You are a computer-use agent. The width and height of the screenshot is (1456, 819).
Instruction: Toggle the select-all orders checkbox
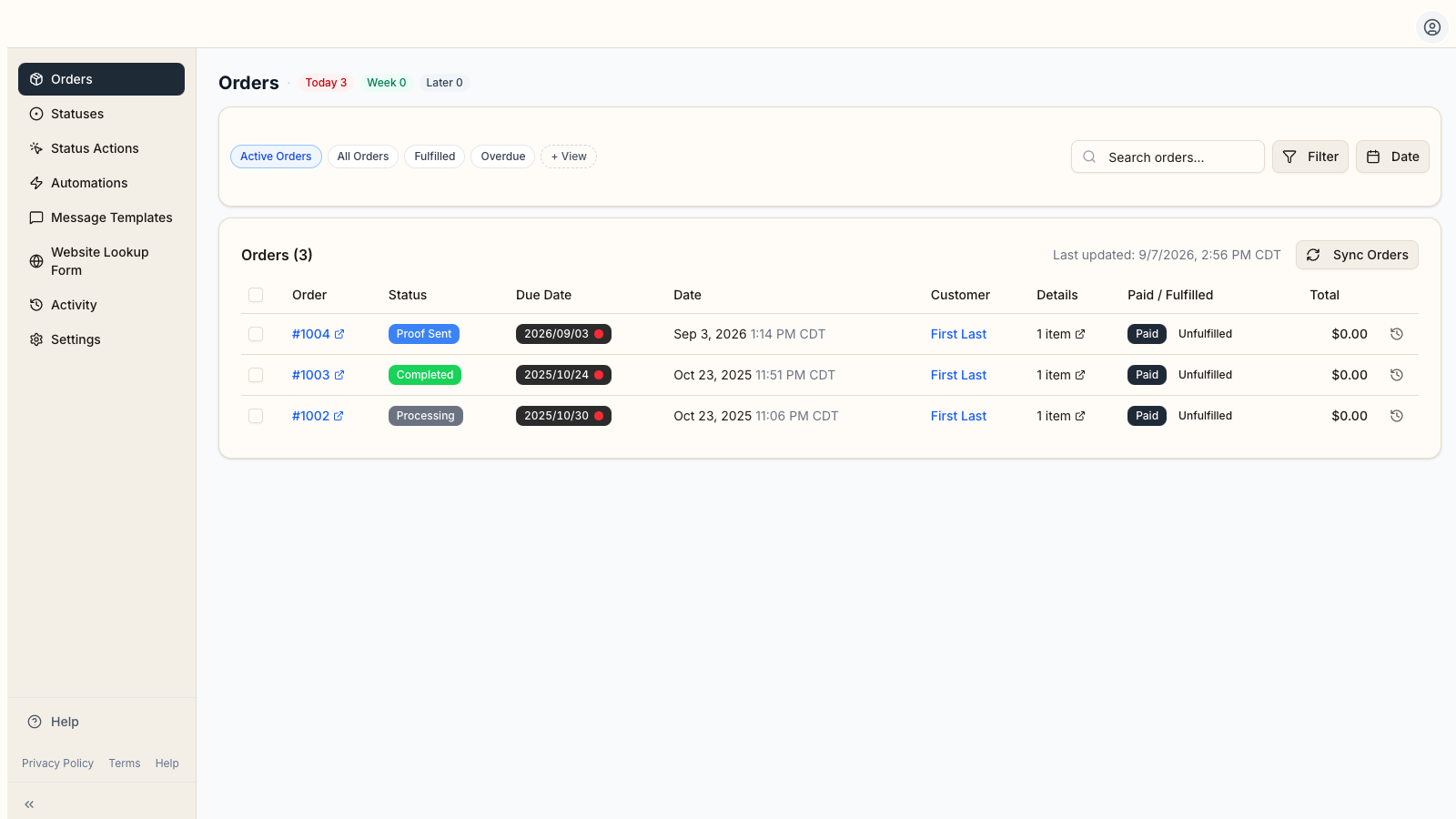pyautogui.click(x=256, y=295)
